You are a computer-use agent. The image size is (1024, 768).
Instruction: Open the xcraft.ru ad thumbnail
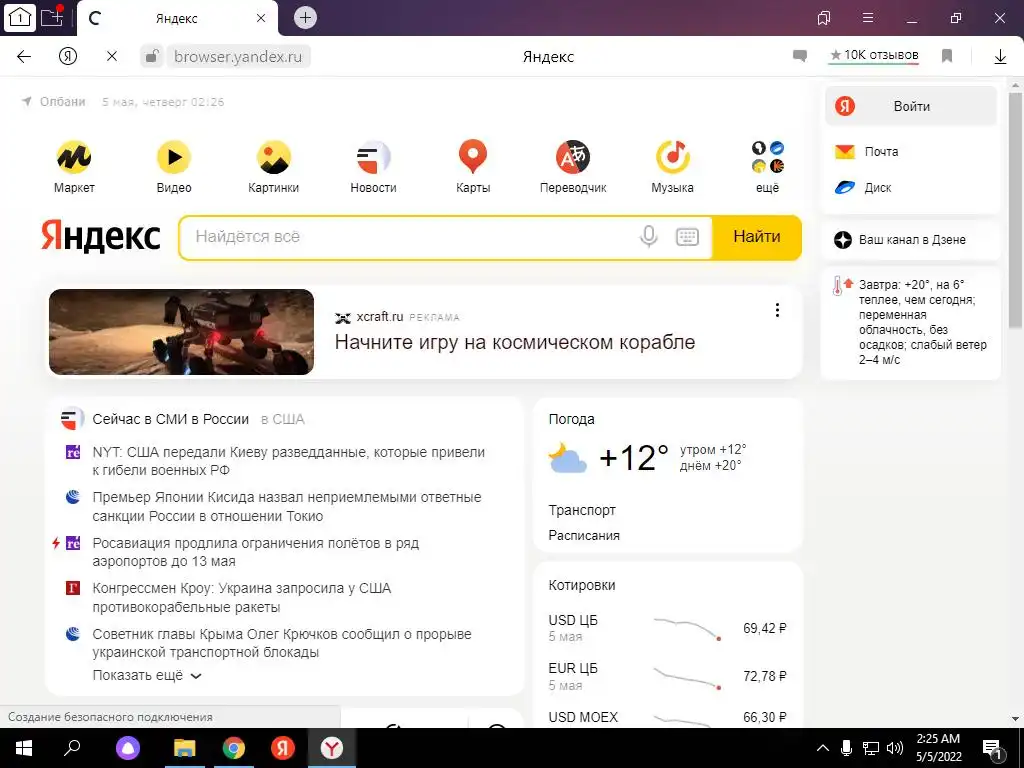[x=182, y=332]
